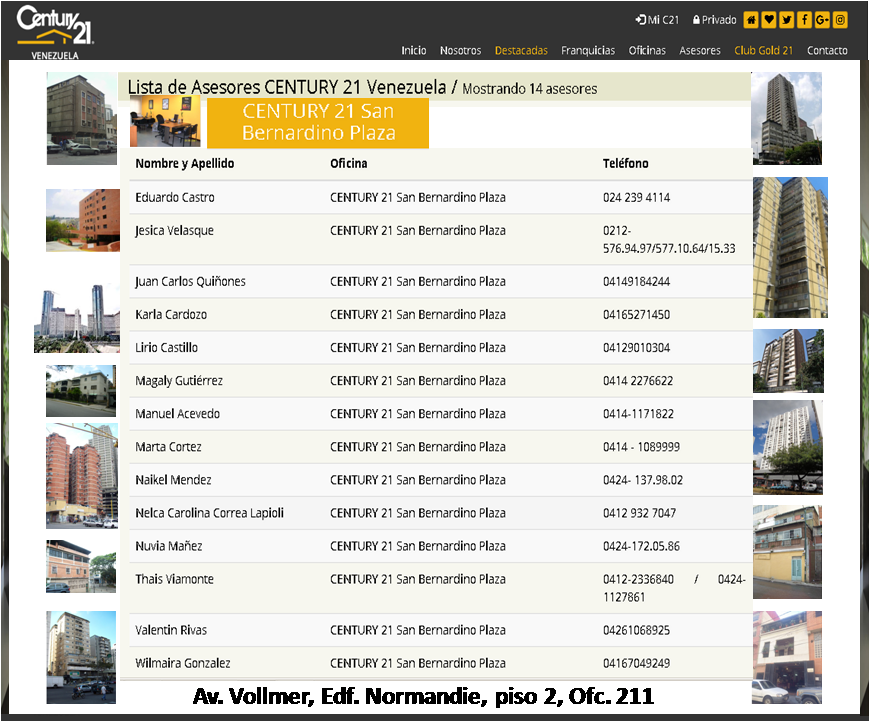Click the Century 21 Venezuela logo

[55, 32]
